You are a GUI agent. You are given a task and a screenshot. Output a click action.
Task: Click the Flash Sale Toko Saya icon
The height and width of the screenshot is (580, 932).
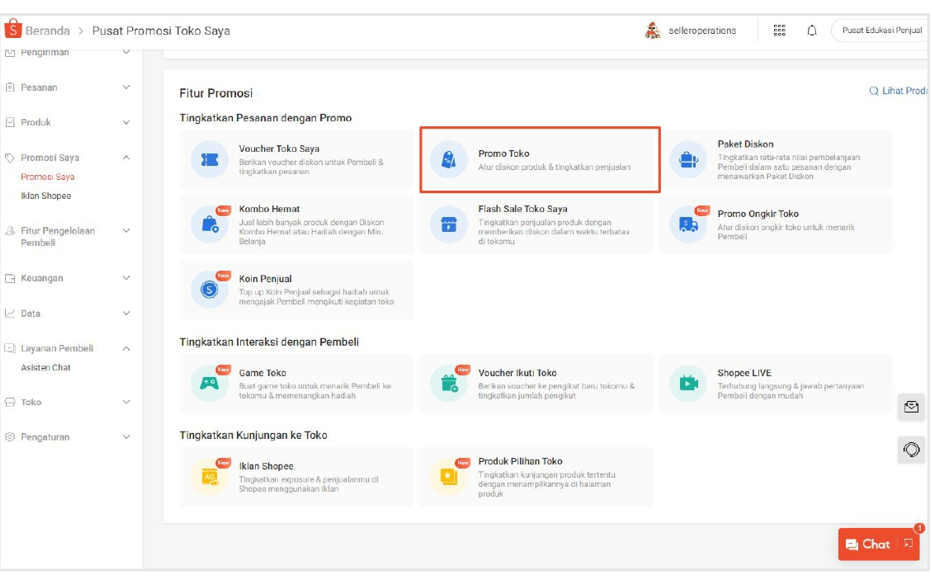(449, 225)
